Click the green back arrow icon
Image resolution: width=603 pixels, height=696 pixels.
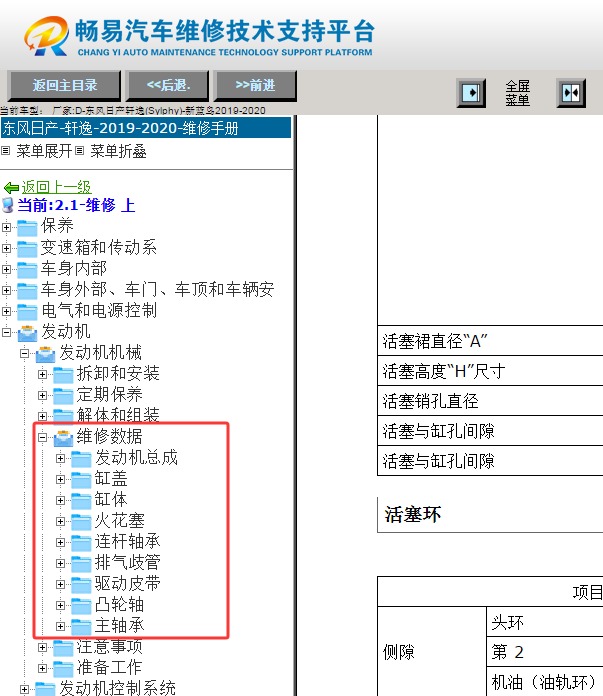(x=11, y=188)
